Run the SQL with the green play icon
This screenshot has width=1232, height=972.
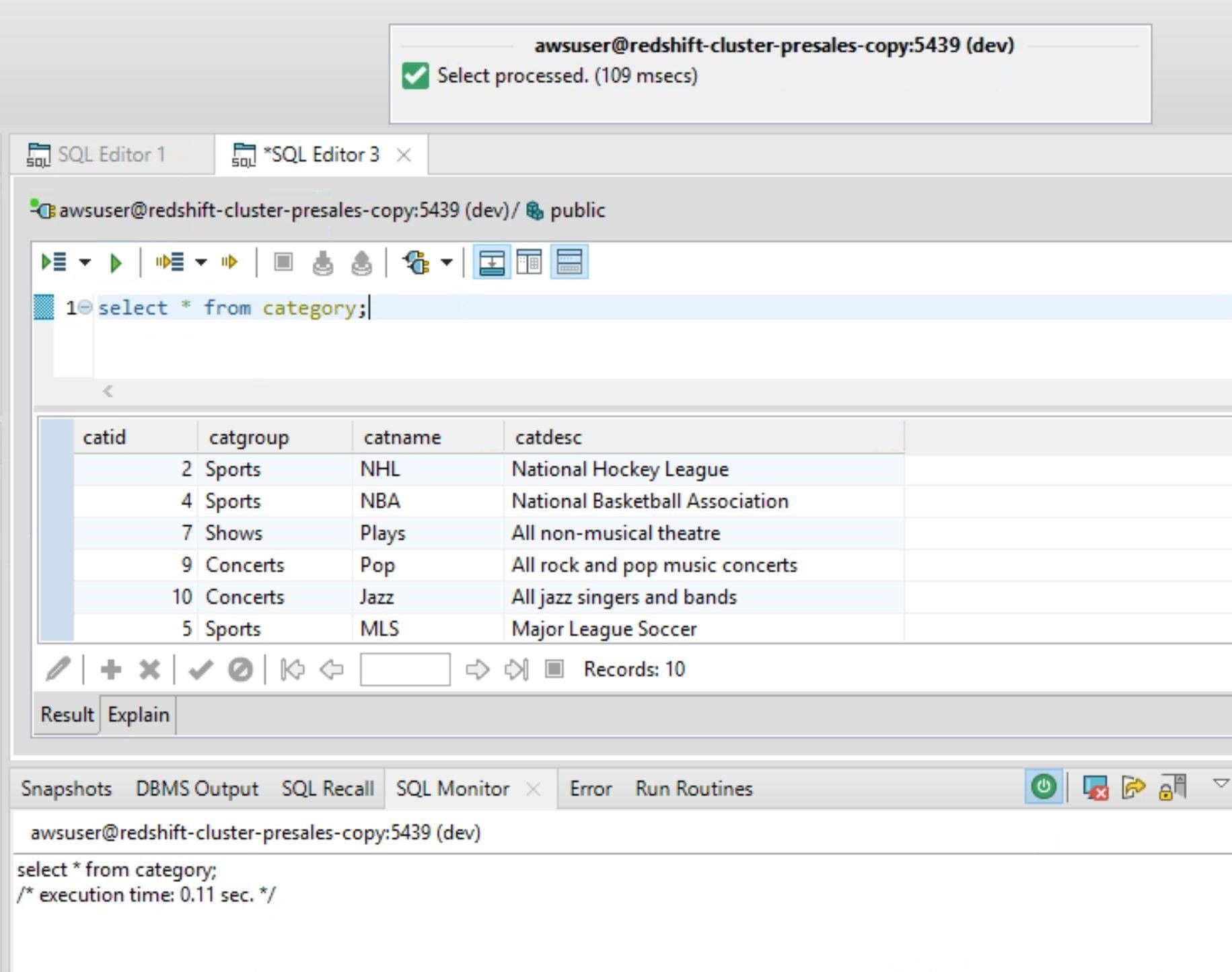coord(115,262)
